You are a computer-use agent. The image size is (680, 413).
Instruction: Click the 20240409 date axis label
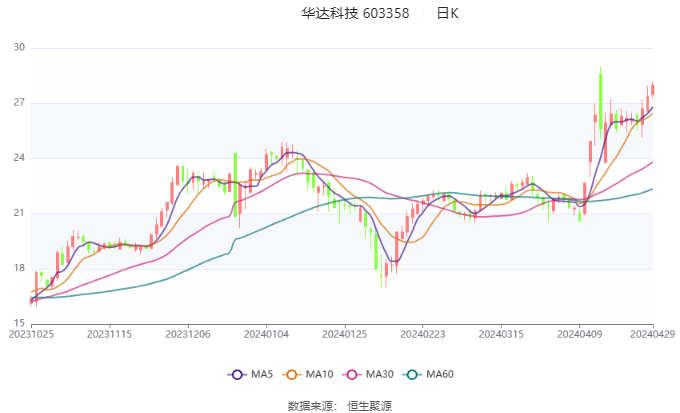pos(579,334)
